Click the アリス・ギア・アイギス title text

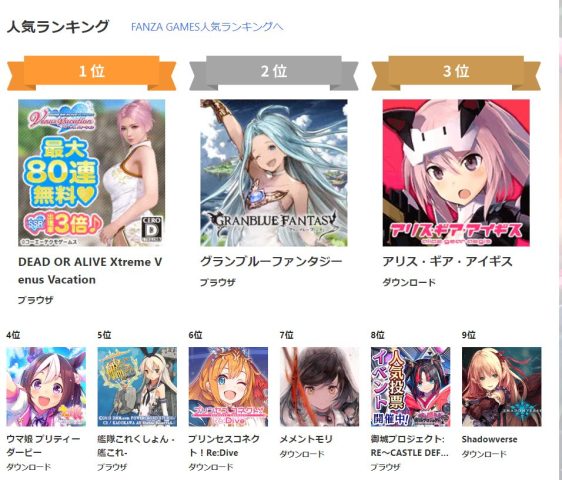click(447, 262)
